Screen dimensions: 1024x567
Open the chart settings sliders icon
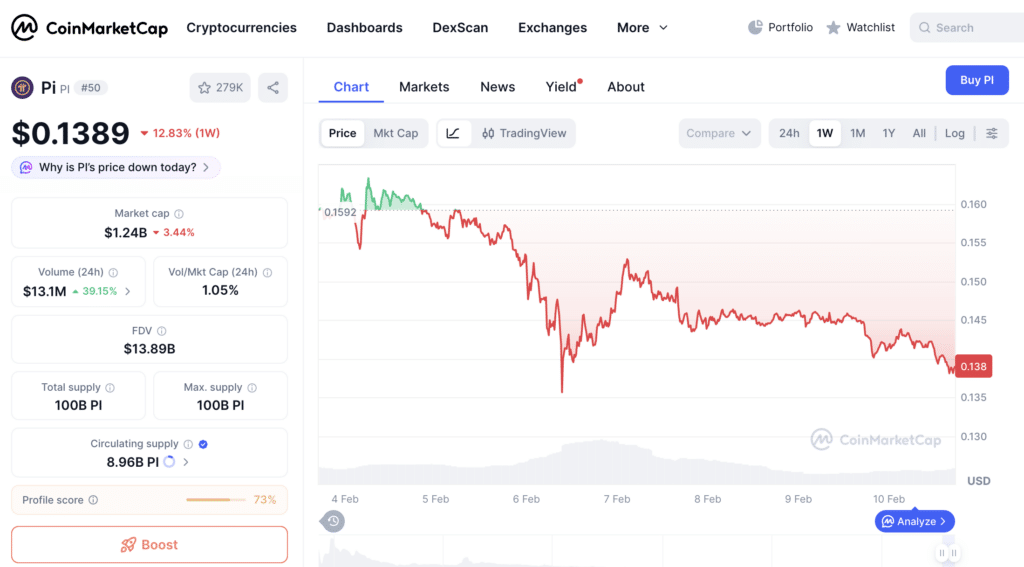tap(991, 133)
